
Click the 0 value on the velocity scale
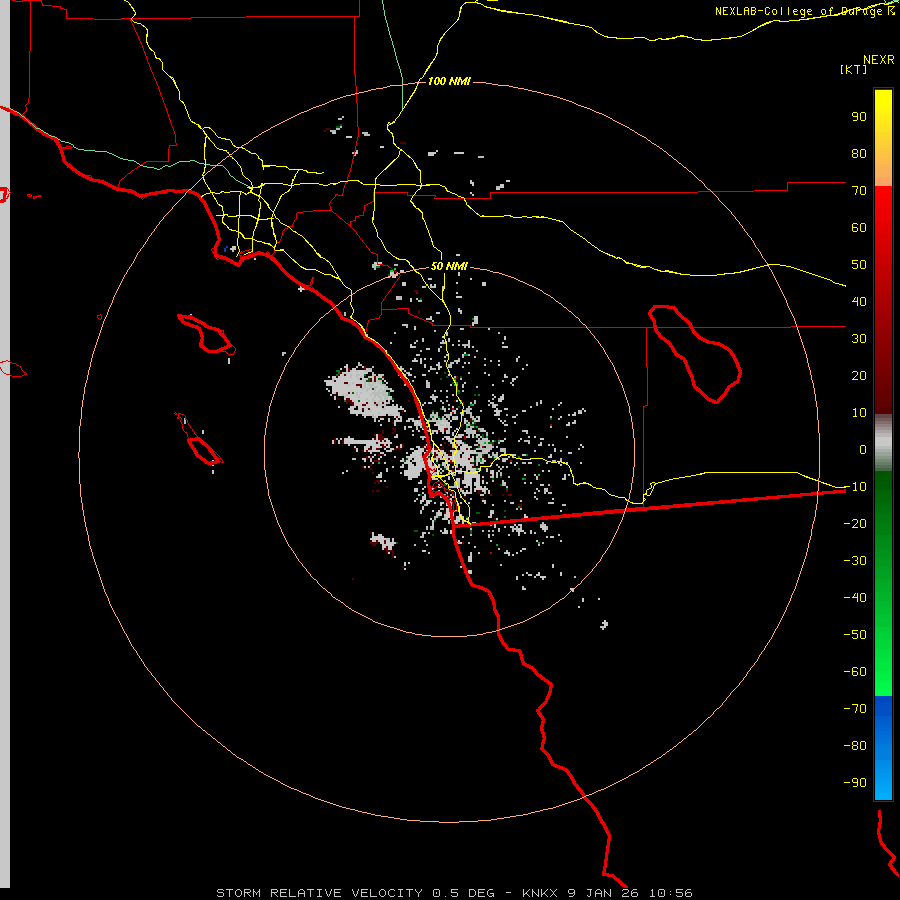tap(863, 450)
